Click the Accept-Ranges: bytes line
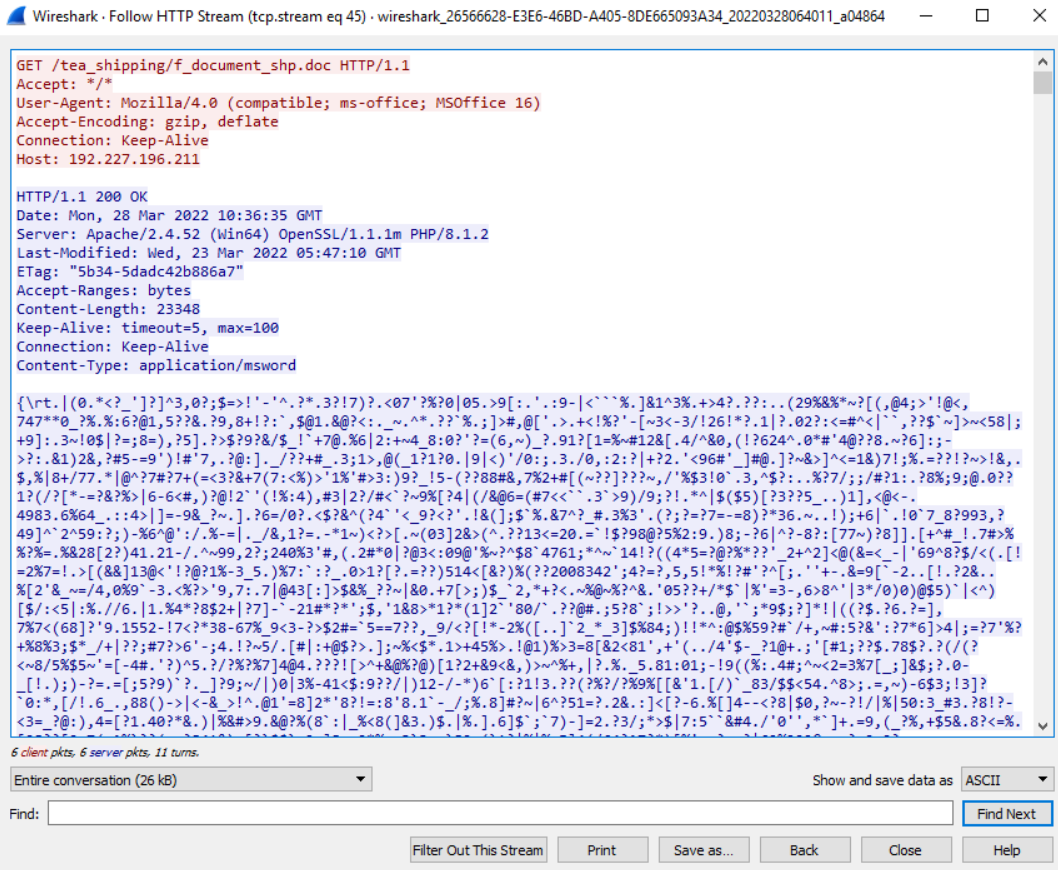This screenshot has height=870, width=1058. coord(103,290)
